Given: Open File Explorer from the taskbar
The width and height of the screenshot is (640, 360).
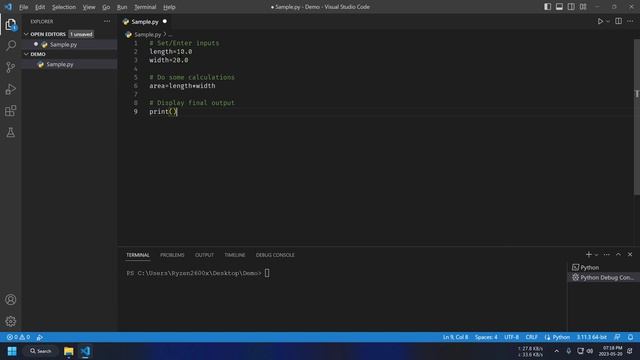Looking at the screenshot, I should point(69,351).
